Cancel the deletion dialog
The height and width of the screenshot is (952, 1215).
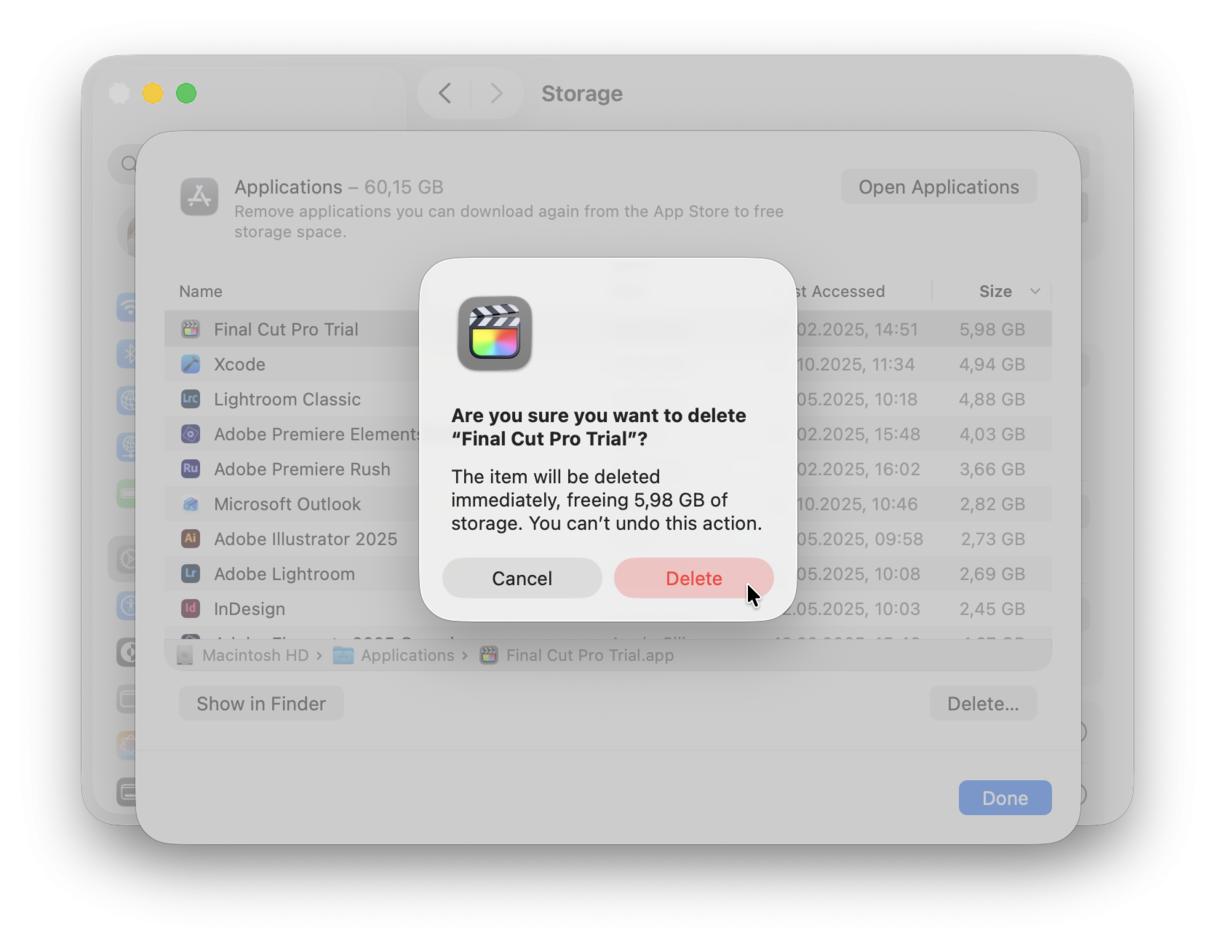pos(521,578)
